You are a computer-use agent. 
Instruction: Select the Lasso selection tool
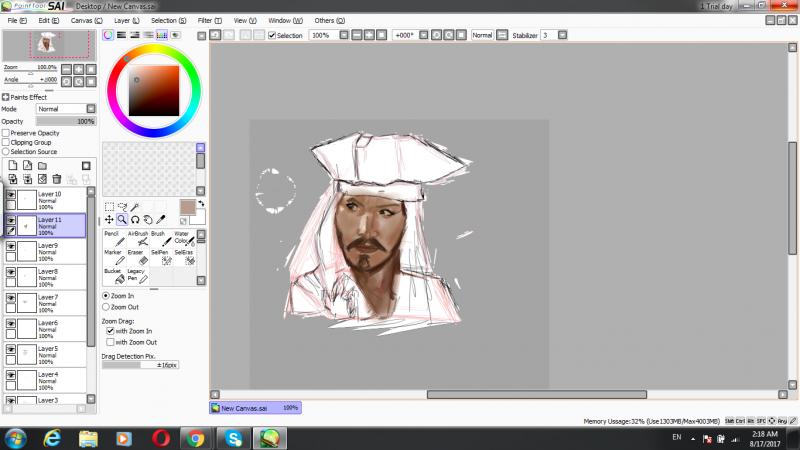pyautogui.click(x=121, y=206)
